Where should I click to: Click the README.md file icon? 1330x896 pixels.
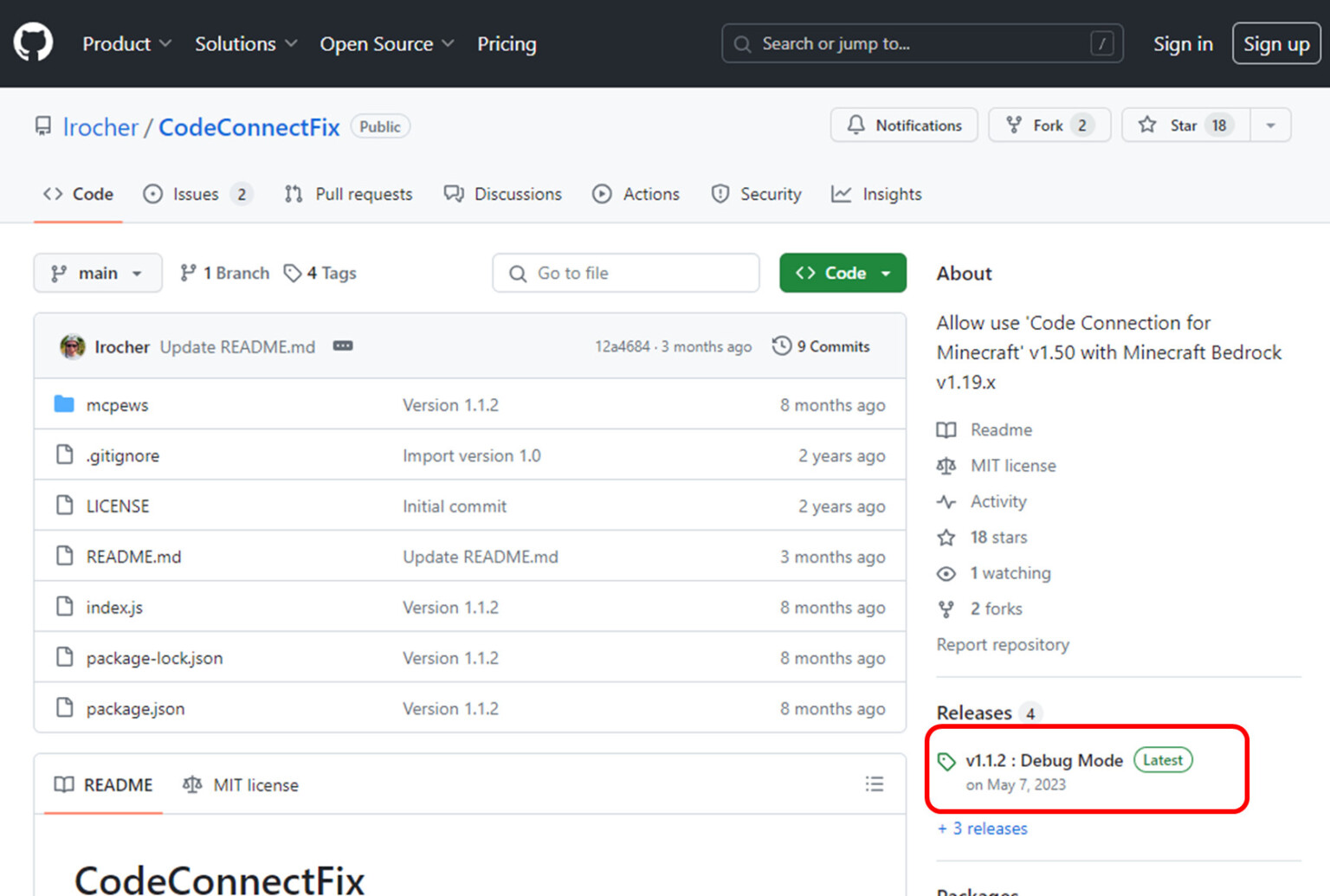click(64, 556)
